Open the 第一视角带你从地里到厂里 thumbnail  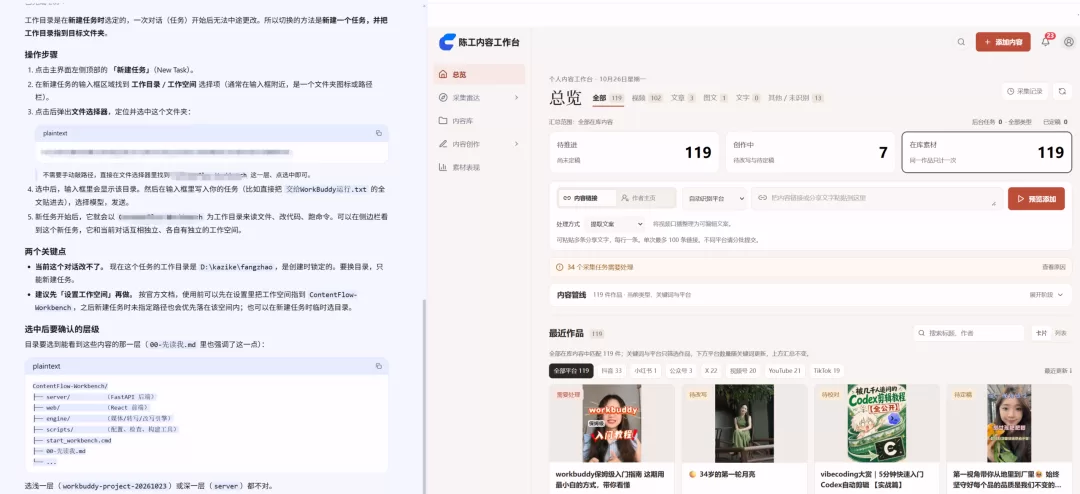[1009, 423]
